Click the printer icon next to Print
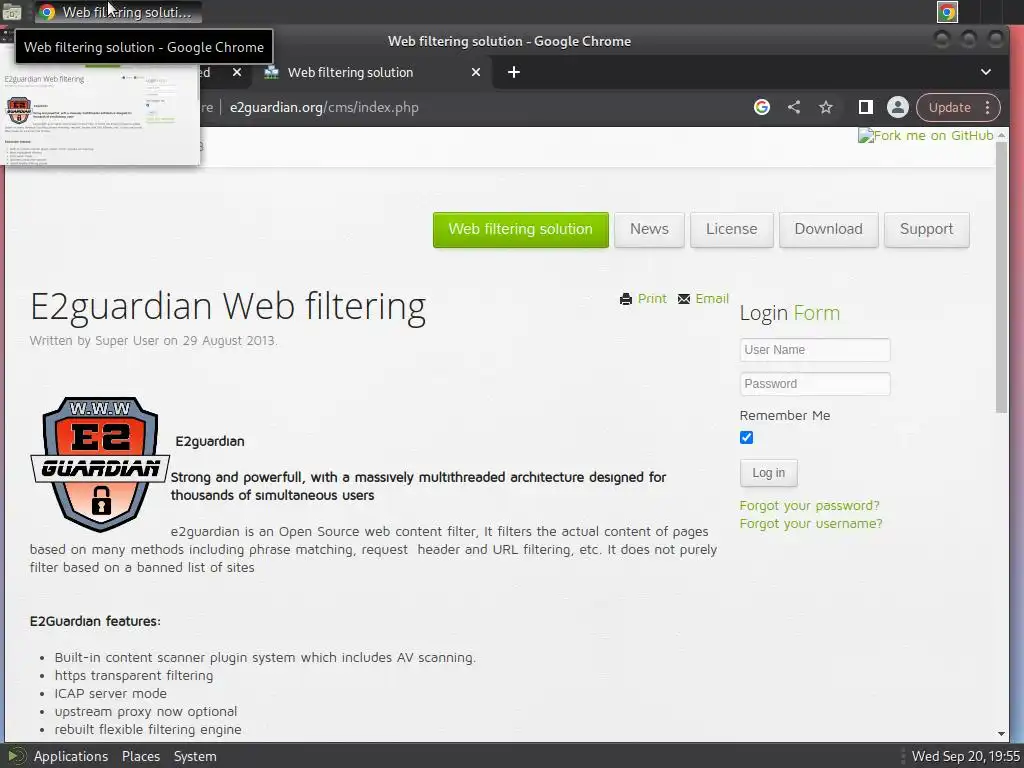Screen dimensions: 1024x768 pos(626,299)
